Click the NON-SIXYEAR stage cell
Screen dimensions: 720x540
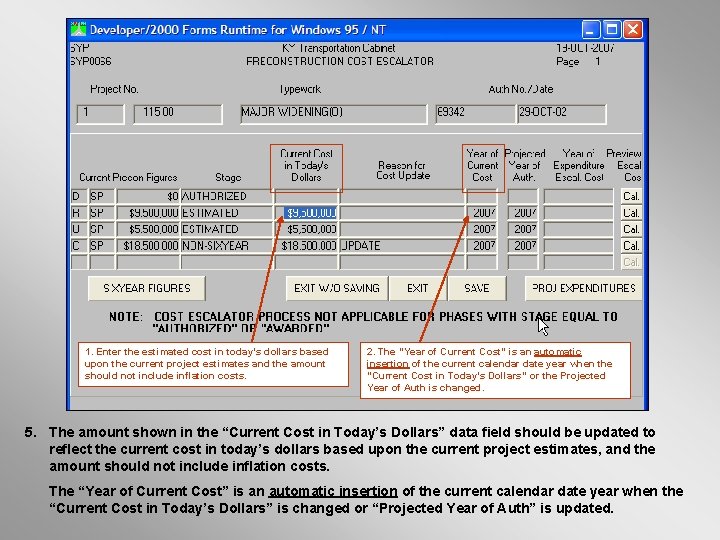(x=227, y=246)
